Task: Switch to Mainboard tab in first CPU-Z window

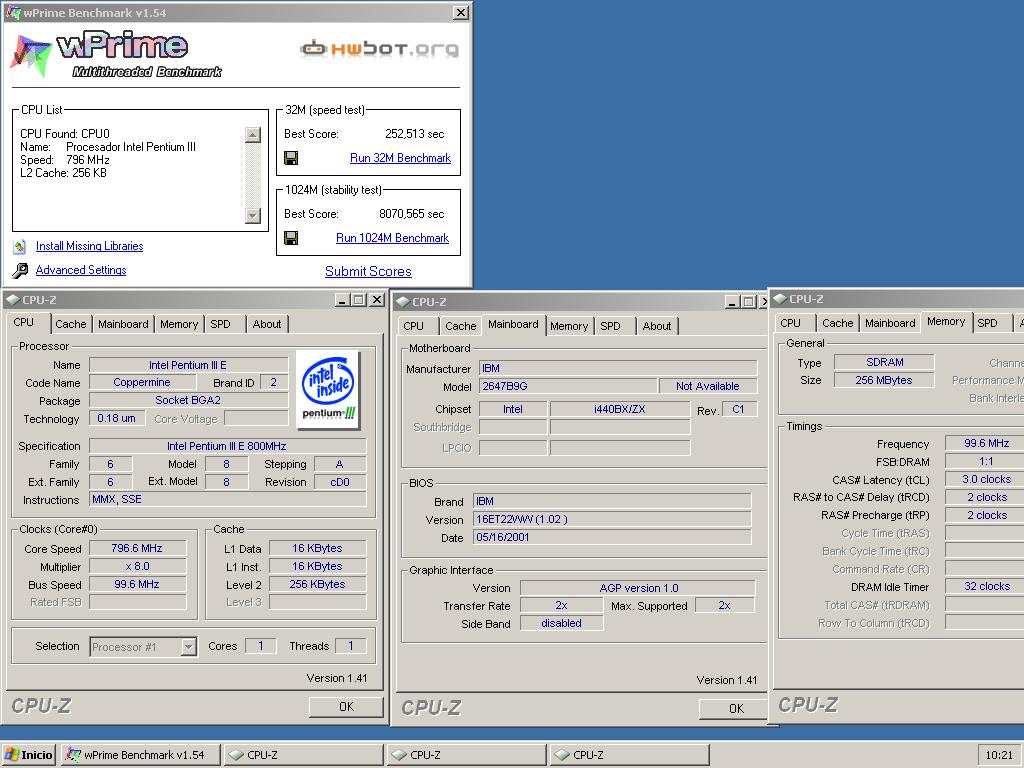Action: coord(123,324)
